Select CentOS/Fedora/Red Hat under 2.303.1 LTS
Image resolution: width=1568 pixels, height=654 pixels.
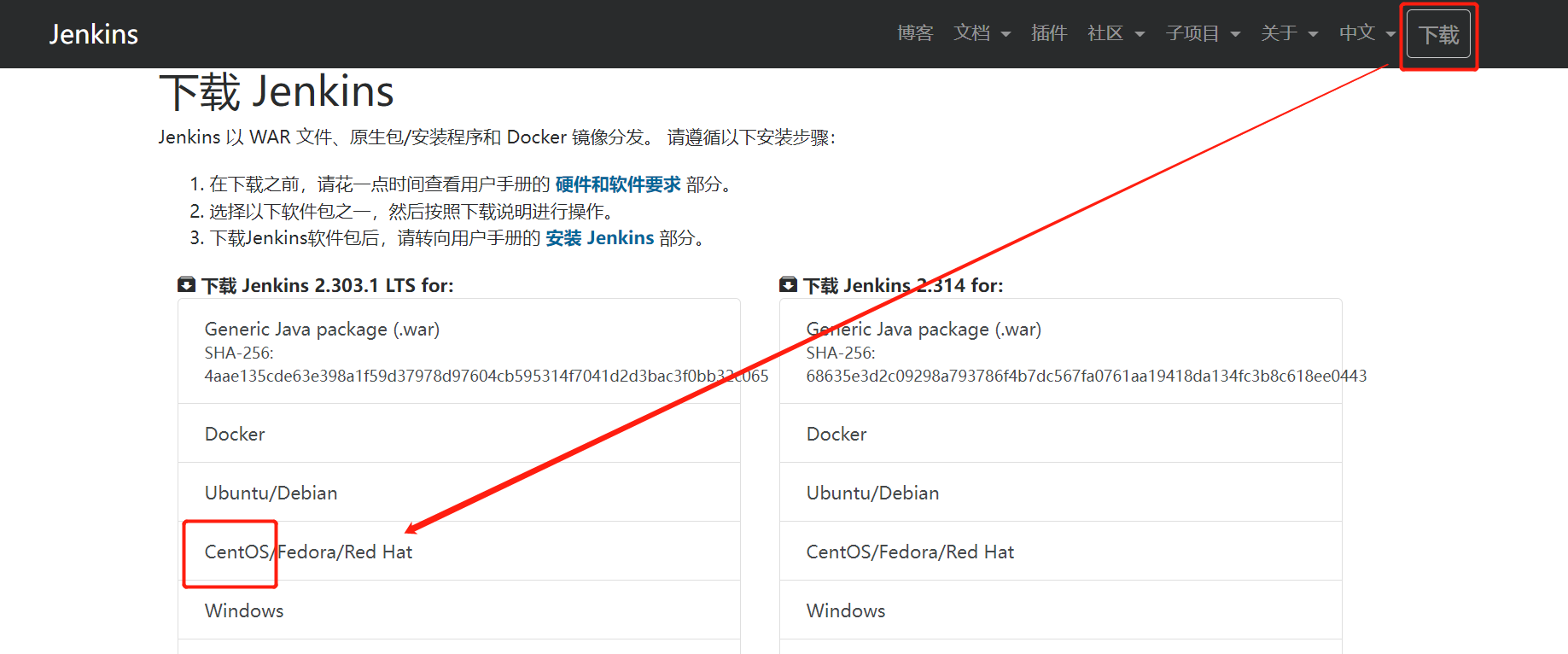point(459,552)
